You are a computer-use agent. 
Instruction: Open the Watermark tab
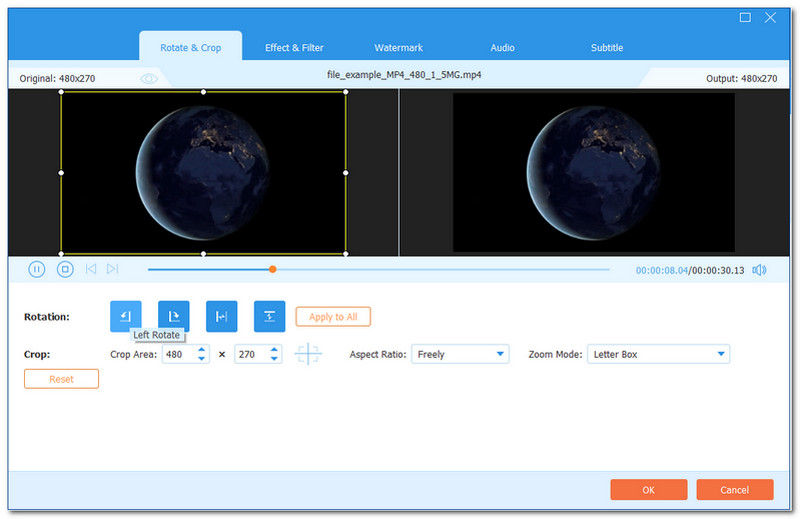398,47
